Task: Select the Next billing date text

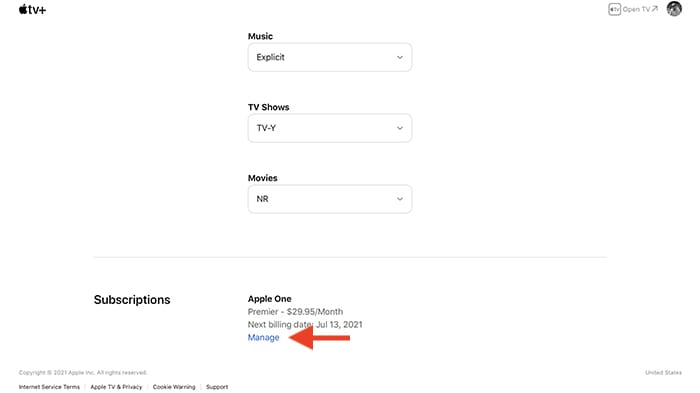Action: tap(305, 325)
